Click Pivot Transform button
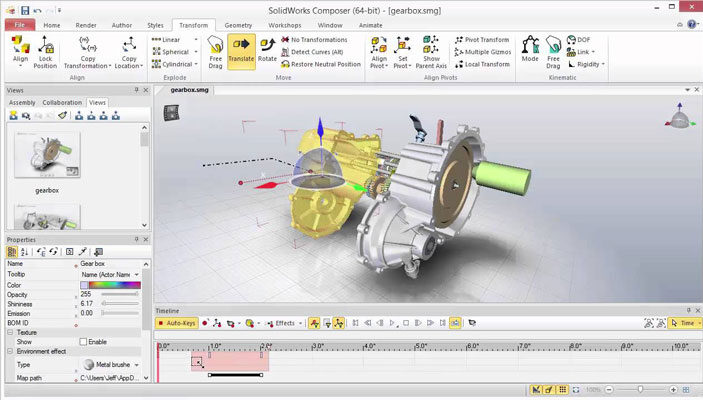Screen dimensions: 703x400 click(x=482, y=39)
